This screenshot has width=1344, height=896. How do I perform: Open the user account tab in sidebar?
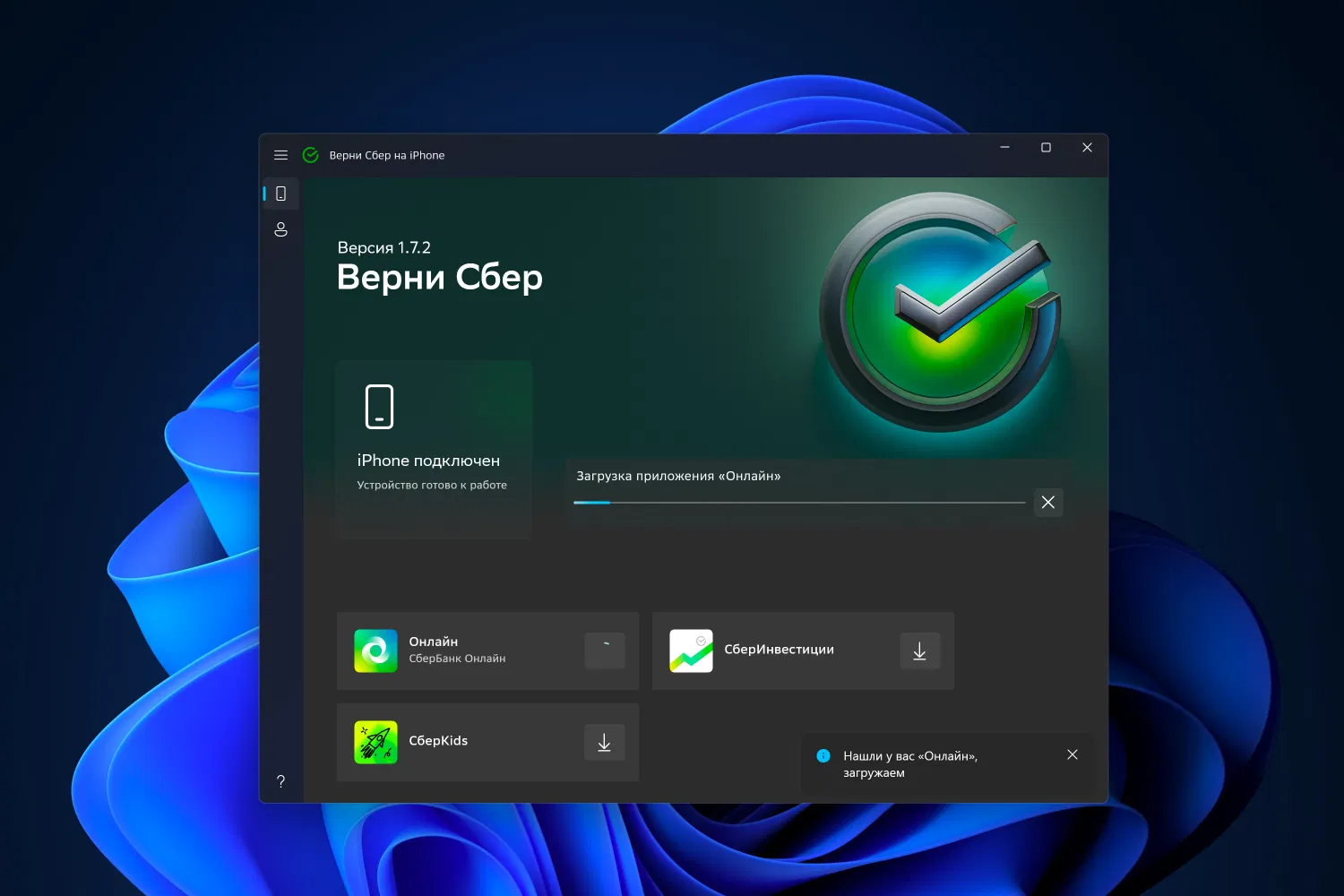280,230
